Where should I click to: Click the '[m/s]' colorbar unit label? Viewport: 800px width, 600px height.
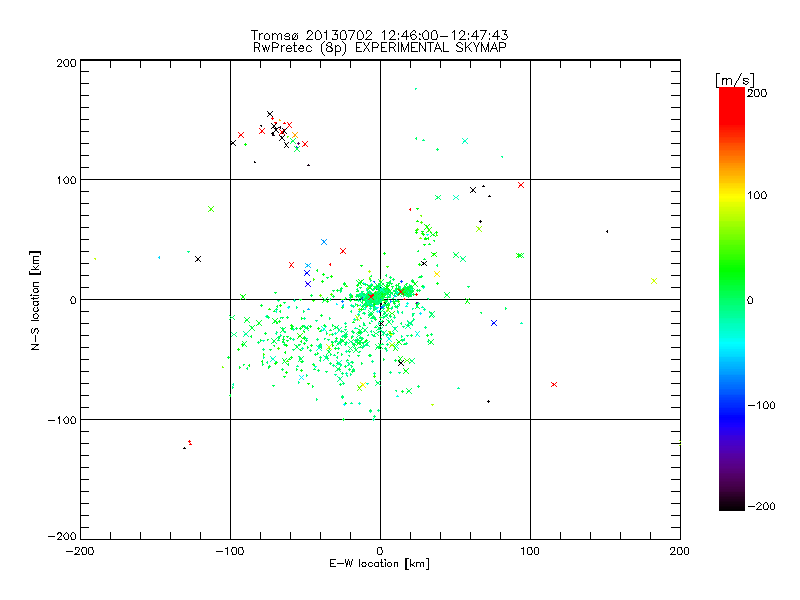pos(735,80)
